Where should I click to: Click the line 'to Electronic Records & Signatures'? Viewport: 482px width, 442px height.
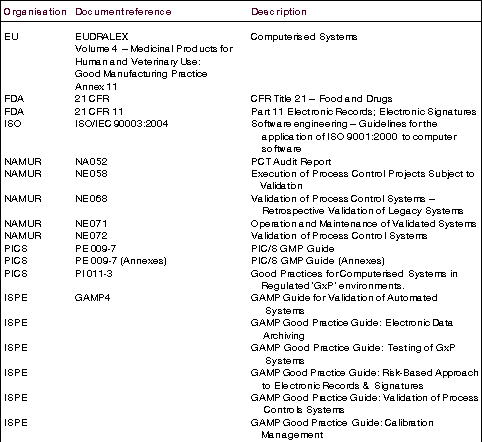(x=342, y=386)
